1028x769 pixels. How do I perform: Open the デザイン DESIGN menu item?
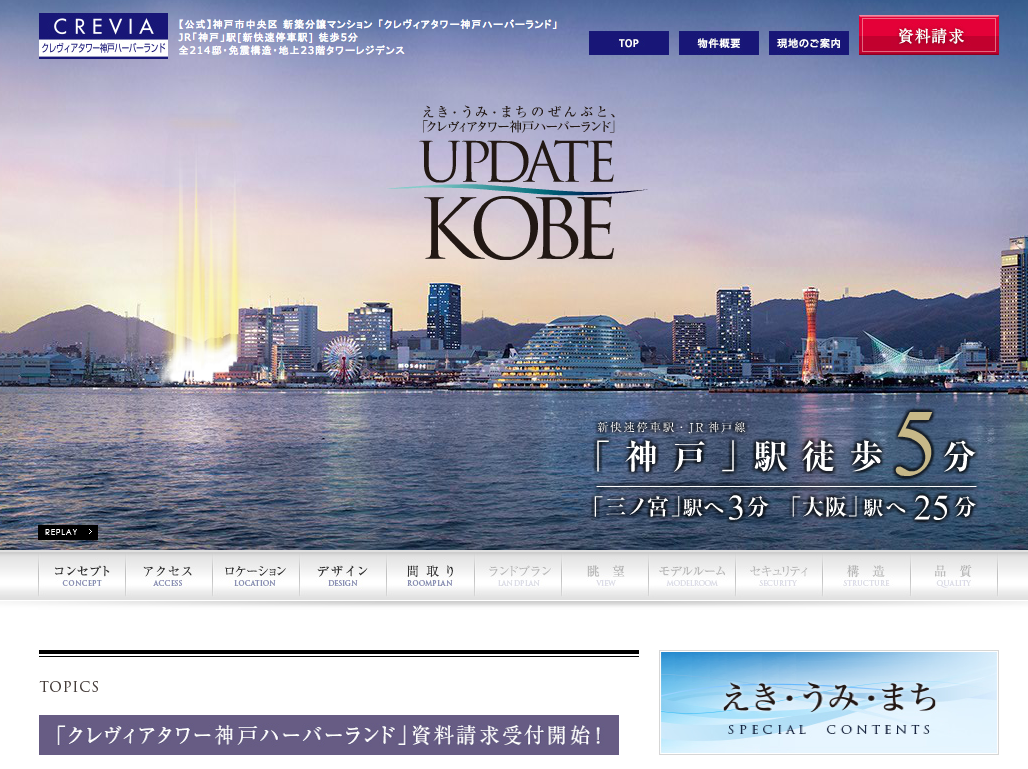click(x=342, y=576)
